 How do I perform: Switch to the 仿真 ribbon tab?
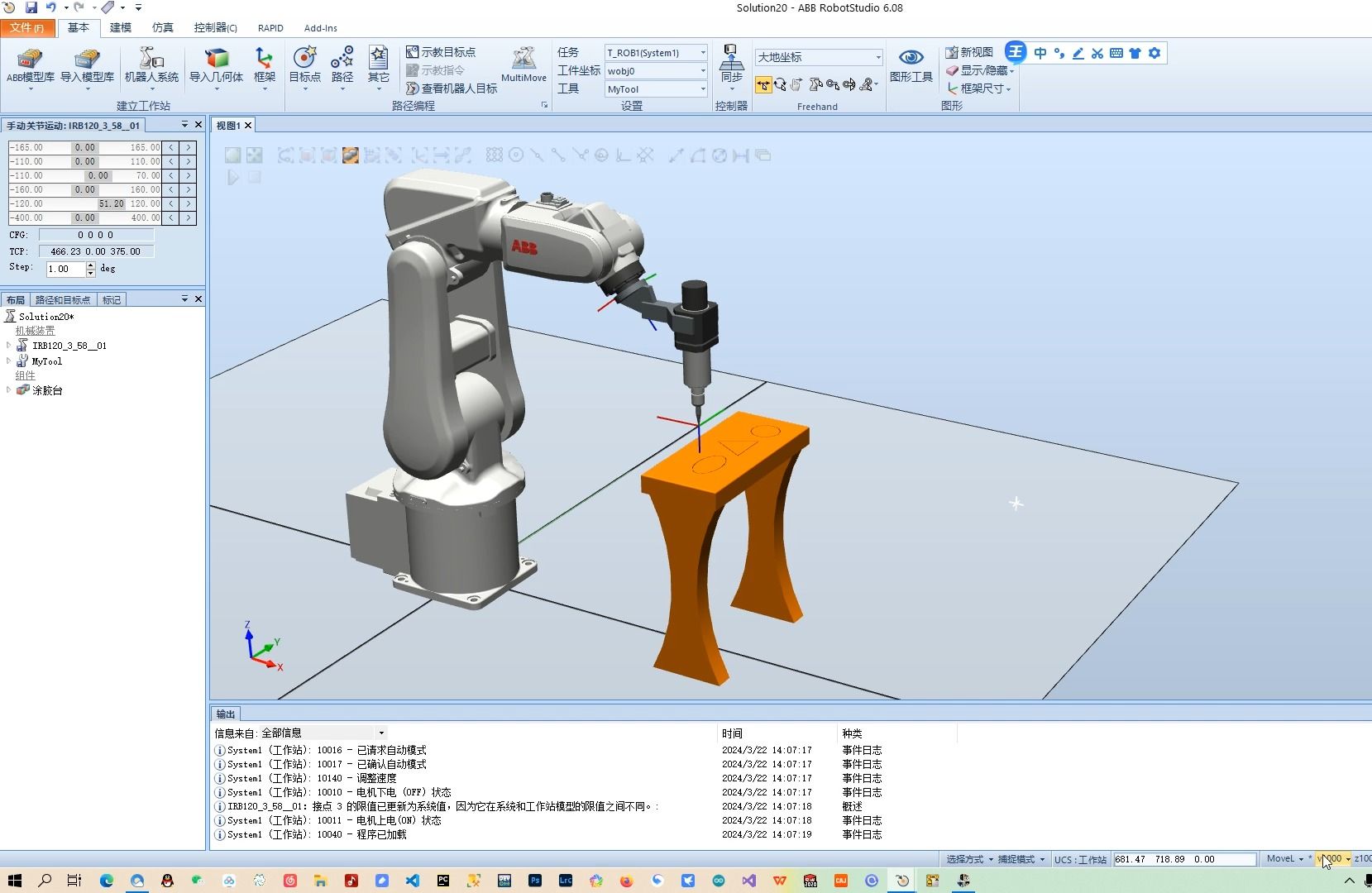(x=162, y=27)
